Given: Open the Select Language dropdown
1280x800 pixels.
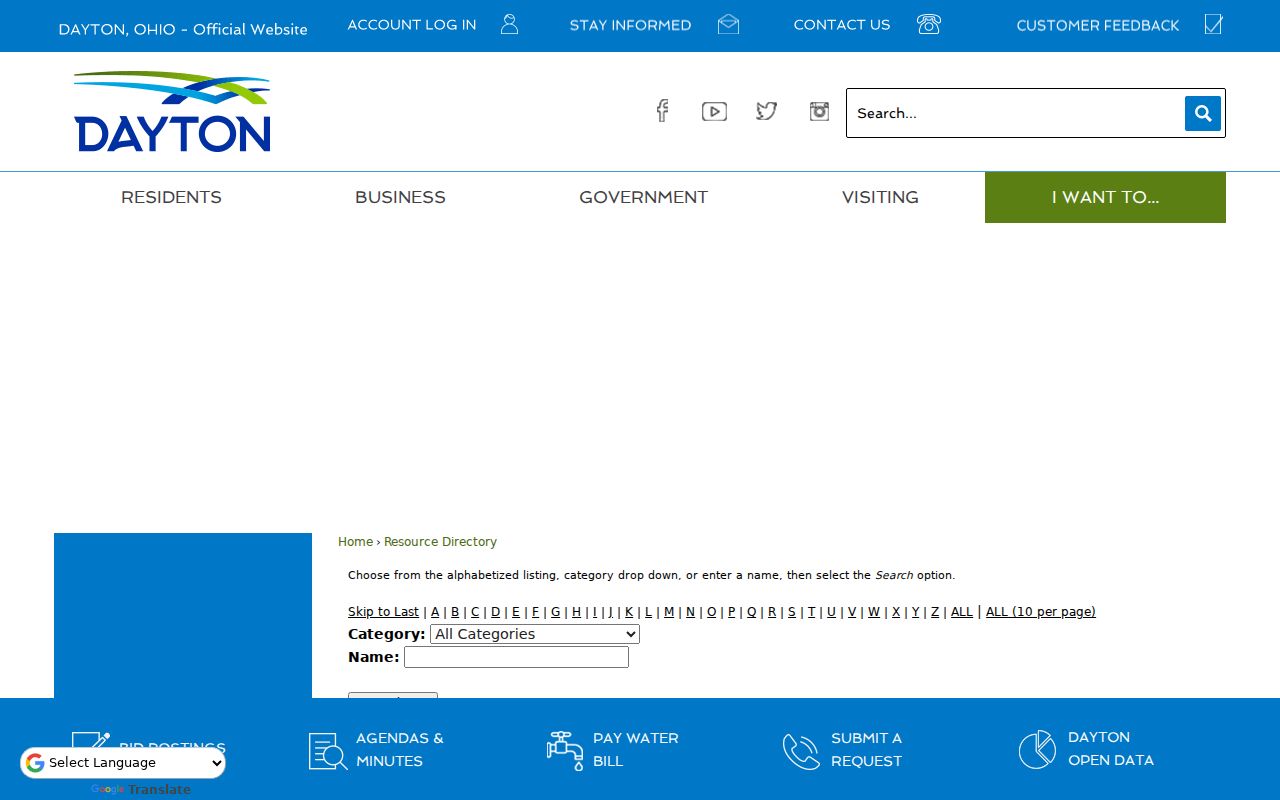Looking at the screenshot, I should [x=123, y=763].
